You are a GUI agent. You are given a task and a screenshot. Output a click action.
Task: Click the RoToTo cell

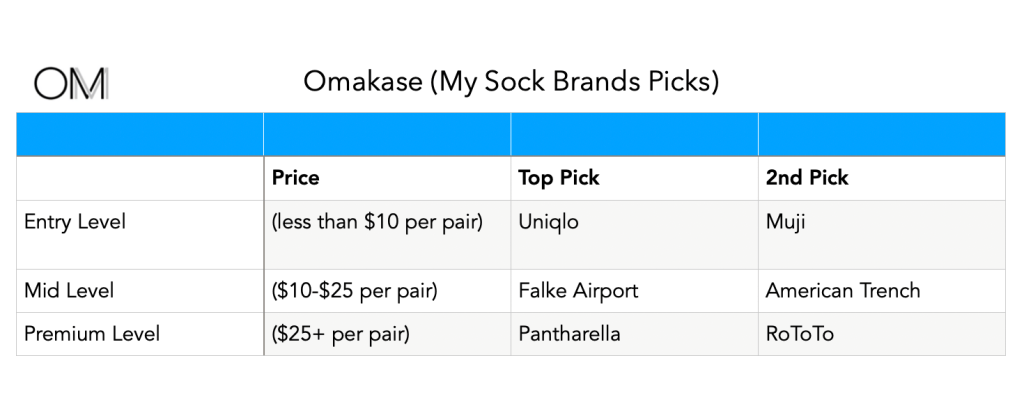[x=799, y=334]
